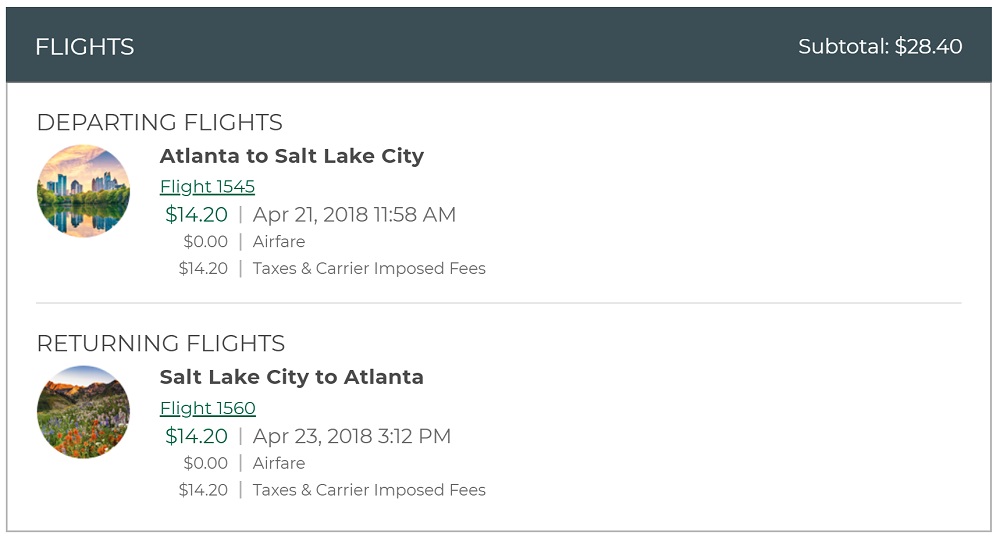This screenshot has height=538, width=1000.
Task: Open the Flight 1560 link
Action: tap(207, 408)
